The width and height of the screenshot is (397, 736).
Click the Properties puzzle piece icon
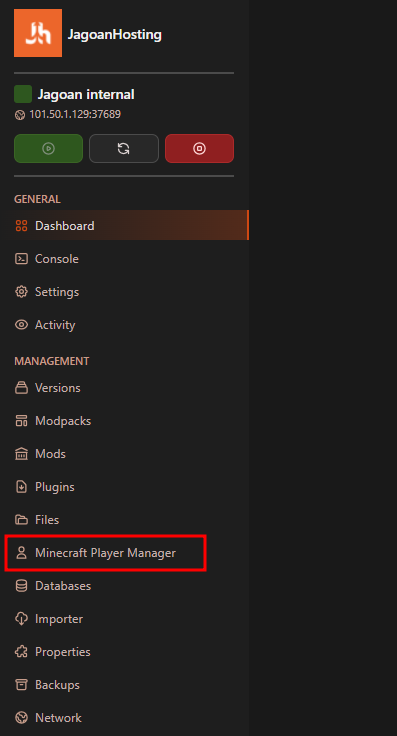tap(22, 652)
